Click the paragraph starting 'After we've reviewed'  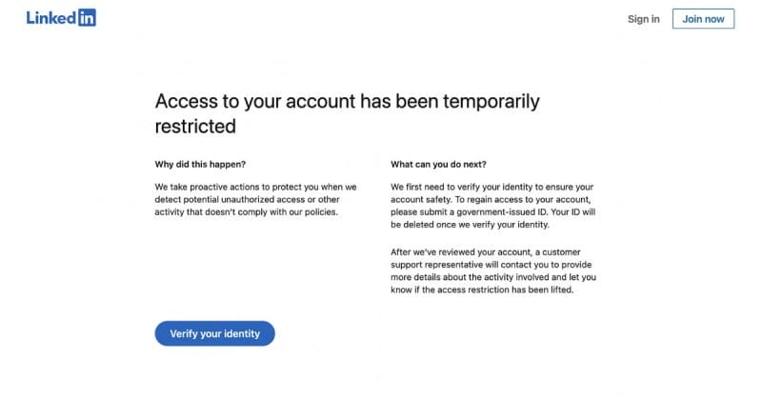[492, 271]
